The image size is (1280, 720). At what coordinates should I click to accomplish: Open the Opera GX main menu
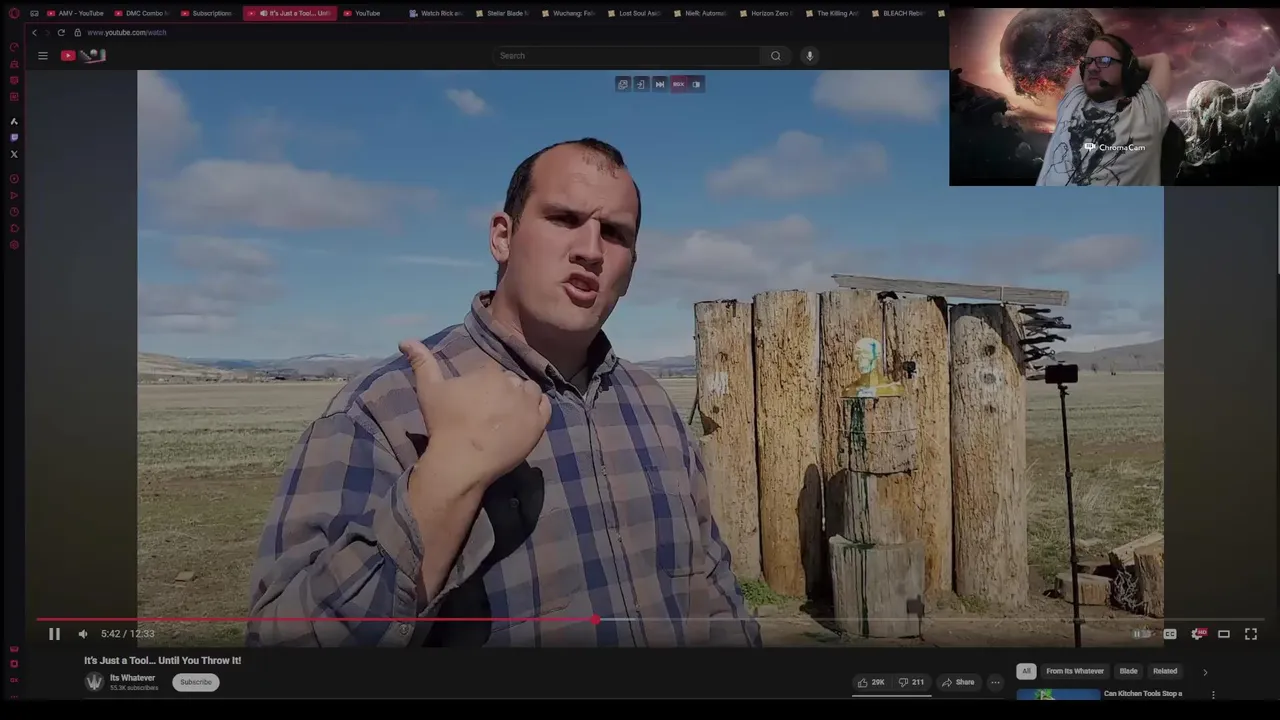(x=13, y=13)
